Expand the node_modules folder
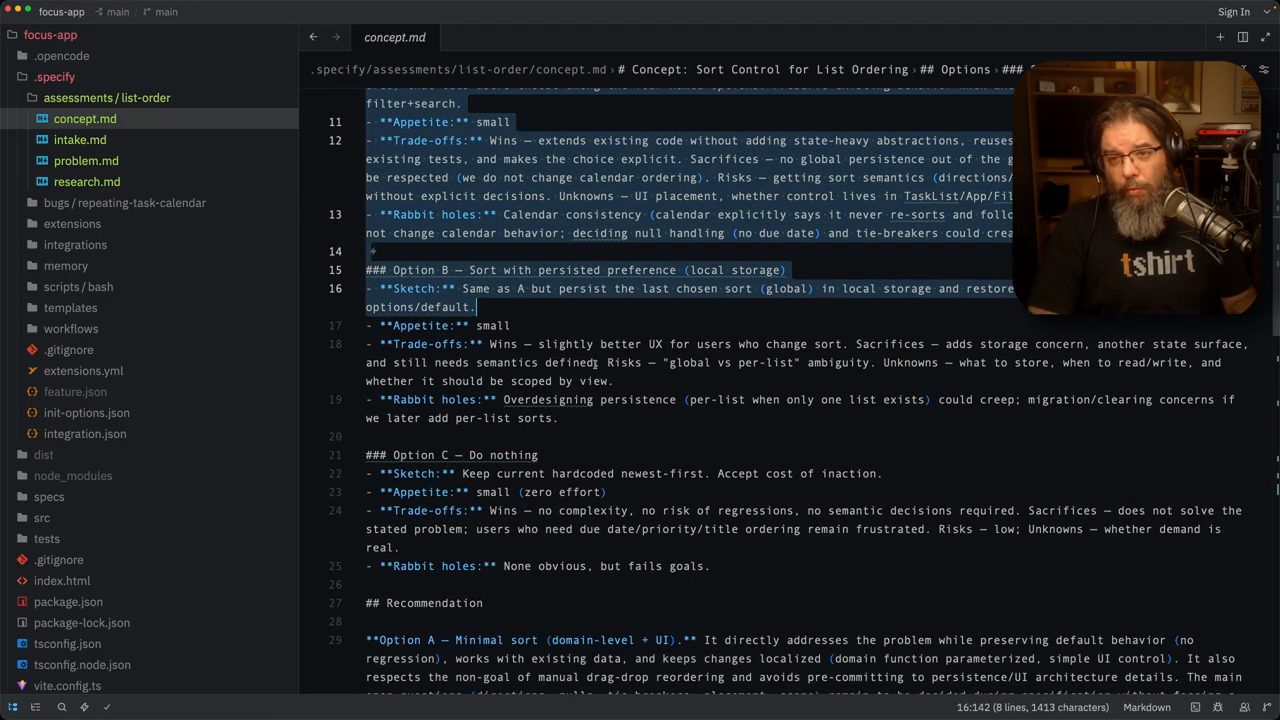The image size is (1280, 720). tap(150, 476)
